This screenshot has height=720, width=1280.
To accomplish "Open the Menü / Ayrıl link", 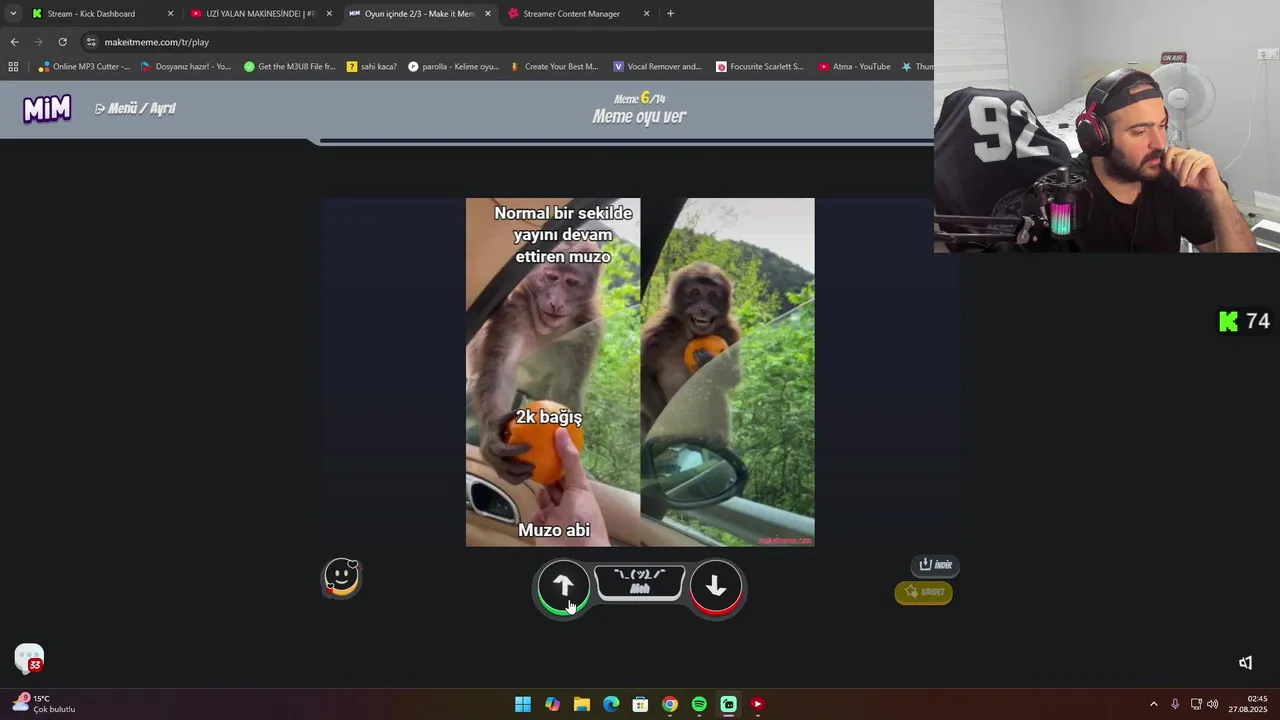I will pos(135,108).
